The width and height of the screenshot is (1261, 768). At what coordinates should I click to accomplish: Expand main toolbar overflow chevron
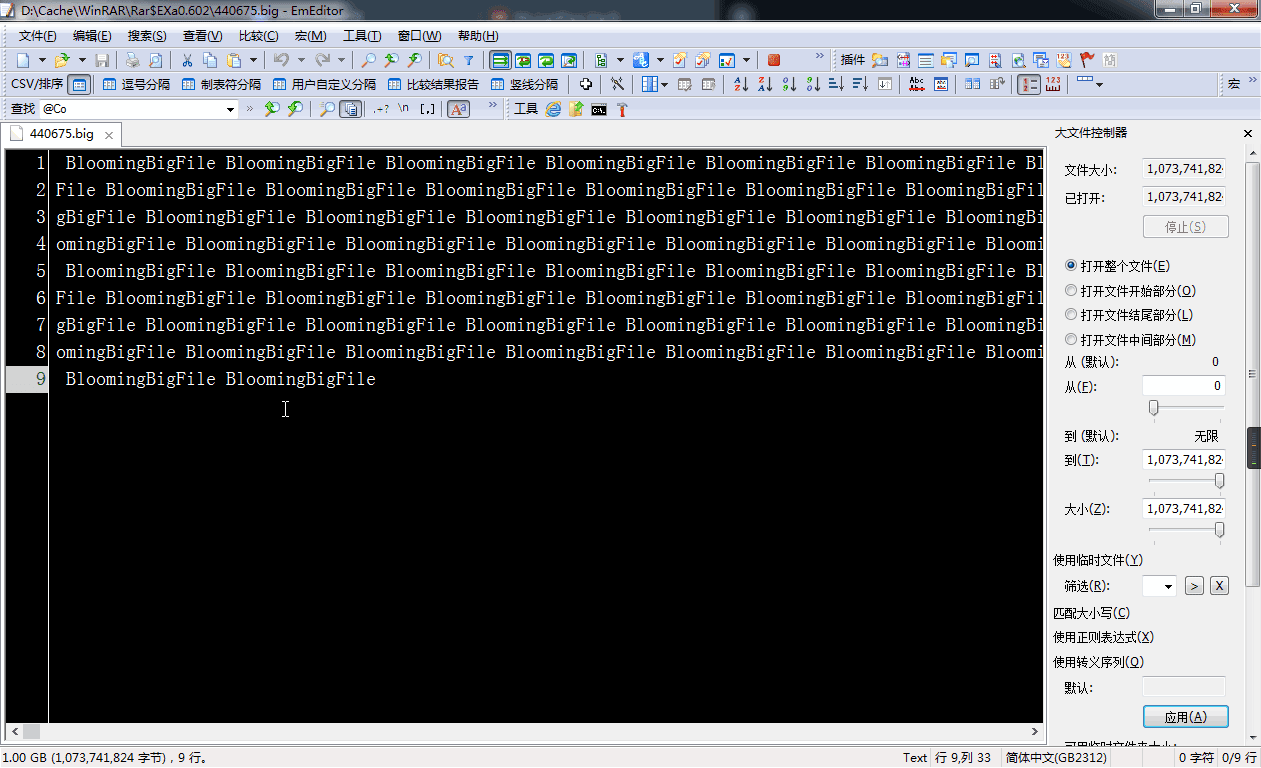[821, 56]
